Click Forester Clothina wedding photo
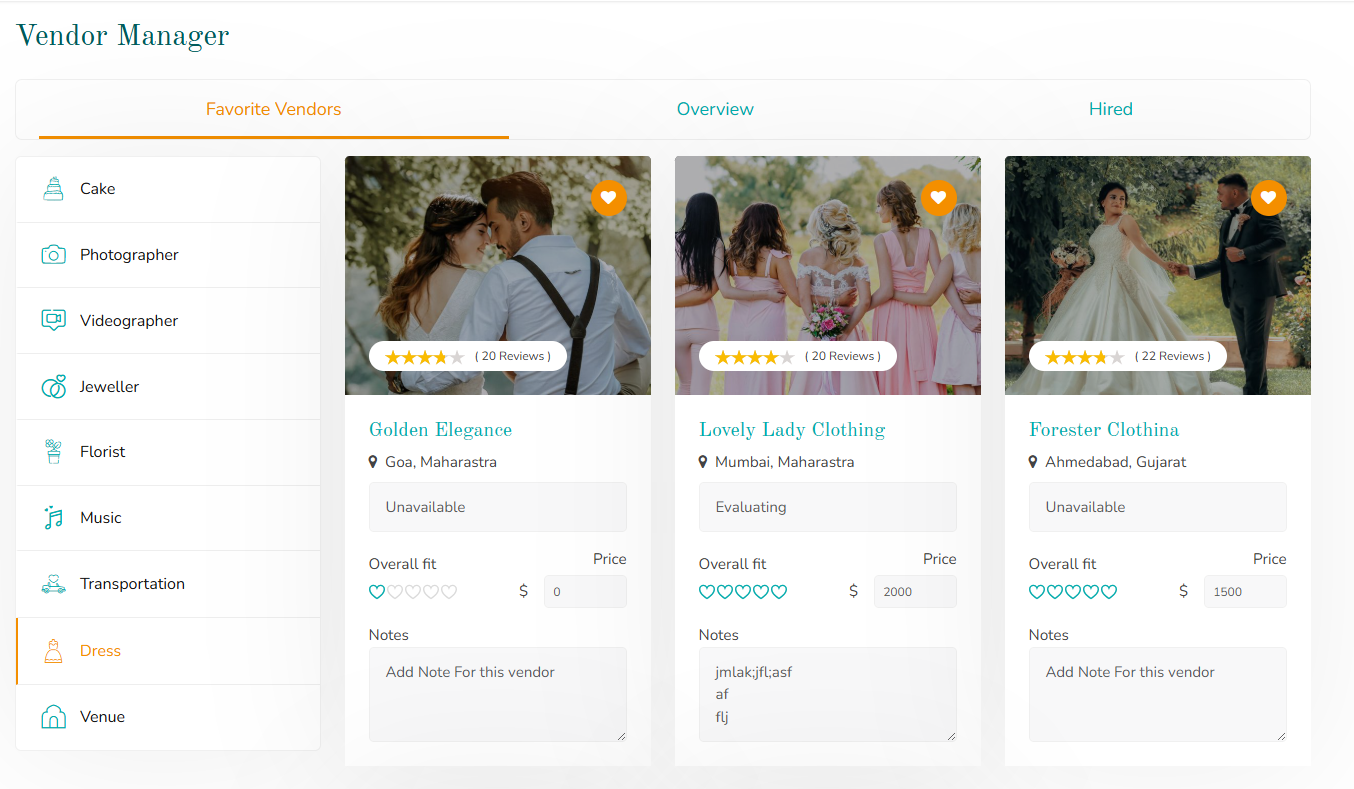This screenshot has height=789, width=1354. [1158, 275]
